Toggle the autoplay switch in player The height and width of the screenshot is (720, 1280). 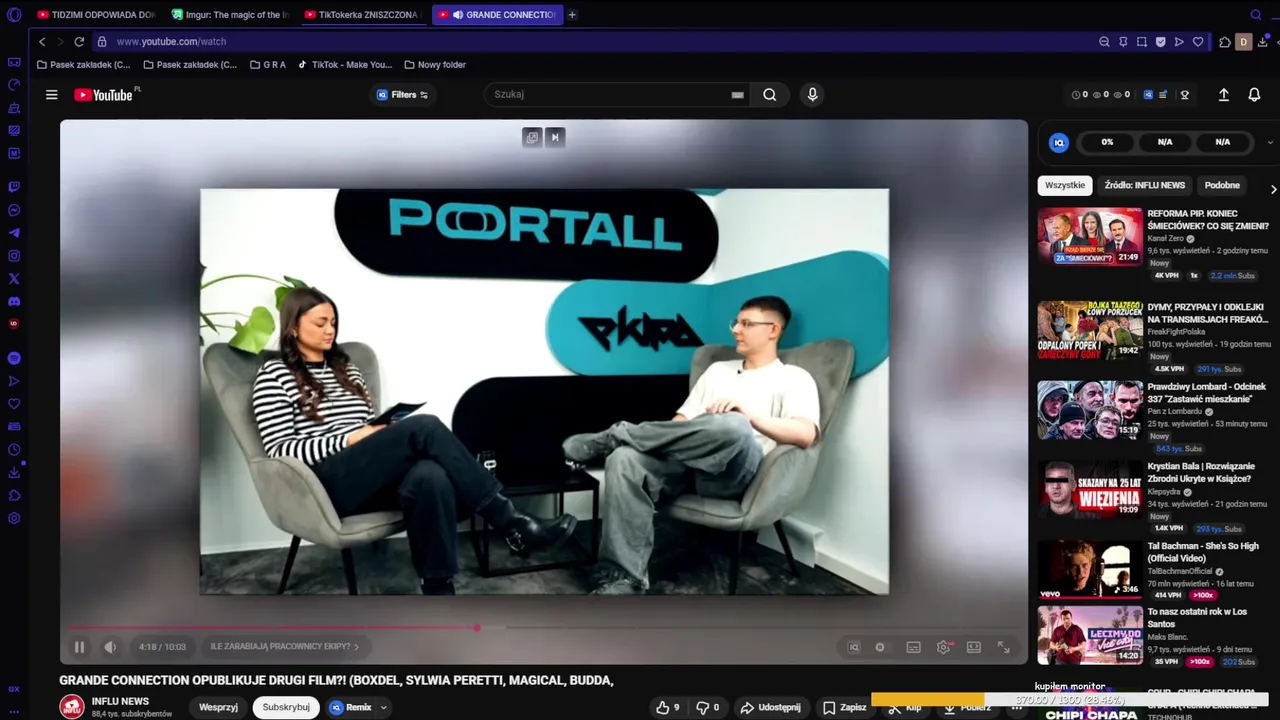(x=880, y=647)
